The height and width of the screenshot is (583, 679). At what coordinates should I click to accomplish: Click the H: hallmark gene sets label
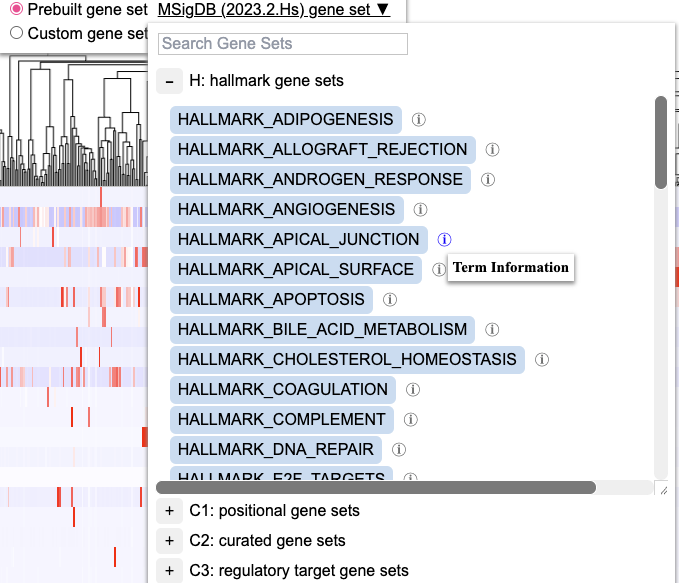click(x=266, y=81)
